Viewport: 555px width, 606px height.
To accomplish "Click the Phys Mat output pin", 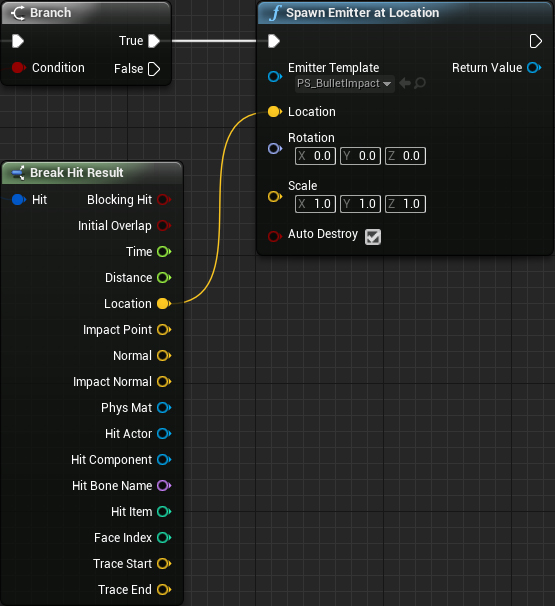I will (164, 408).
